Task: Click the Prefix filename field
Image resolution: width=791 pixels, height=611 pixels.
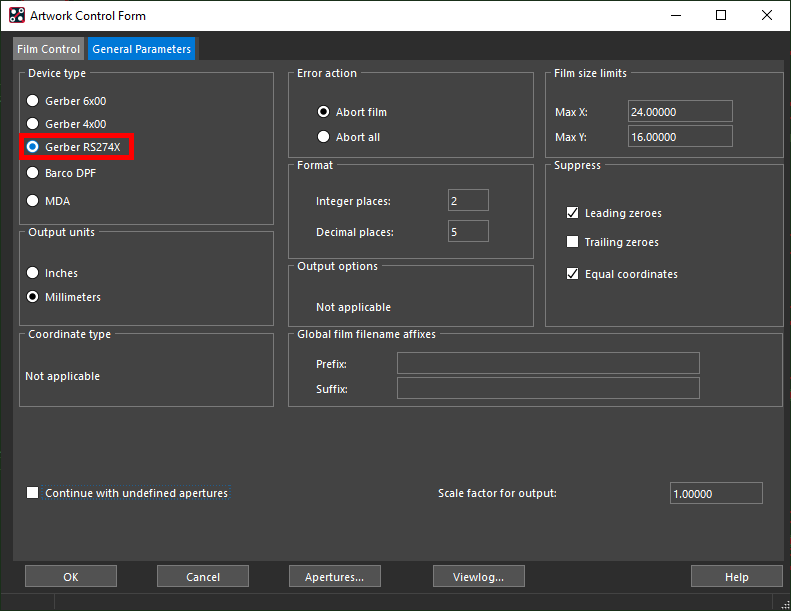Action: (x=548, y=363)
